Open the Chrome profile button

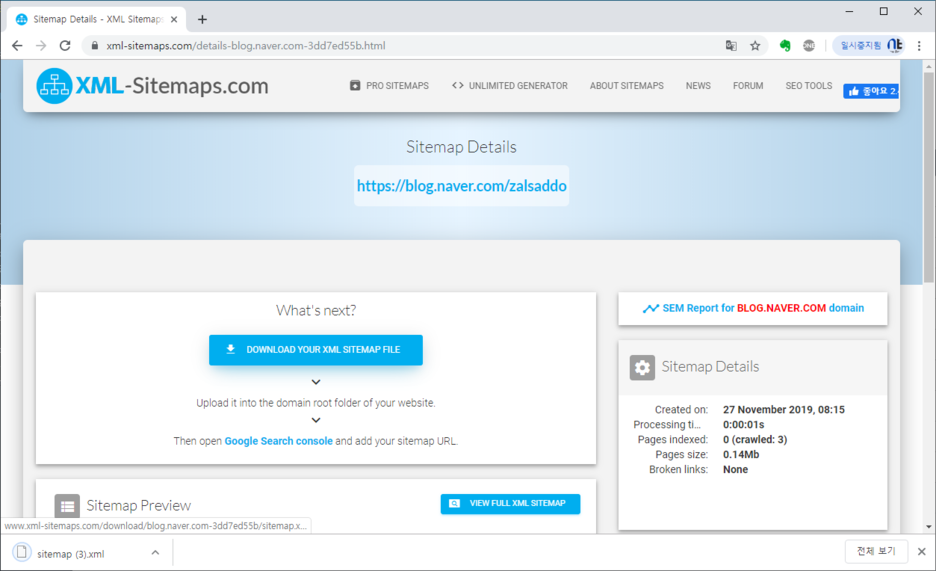(x=869, y=45)
